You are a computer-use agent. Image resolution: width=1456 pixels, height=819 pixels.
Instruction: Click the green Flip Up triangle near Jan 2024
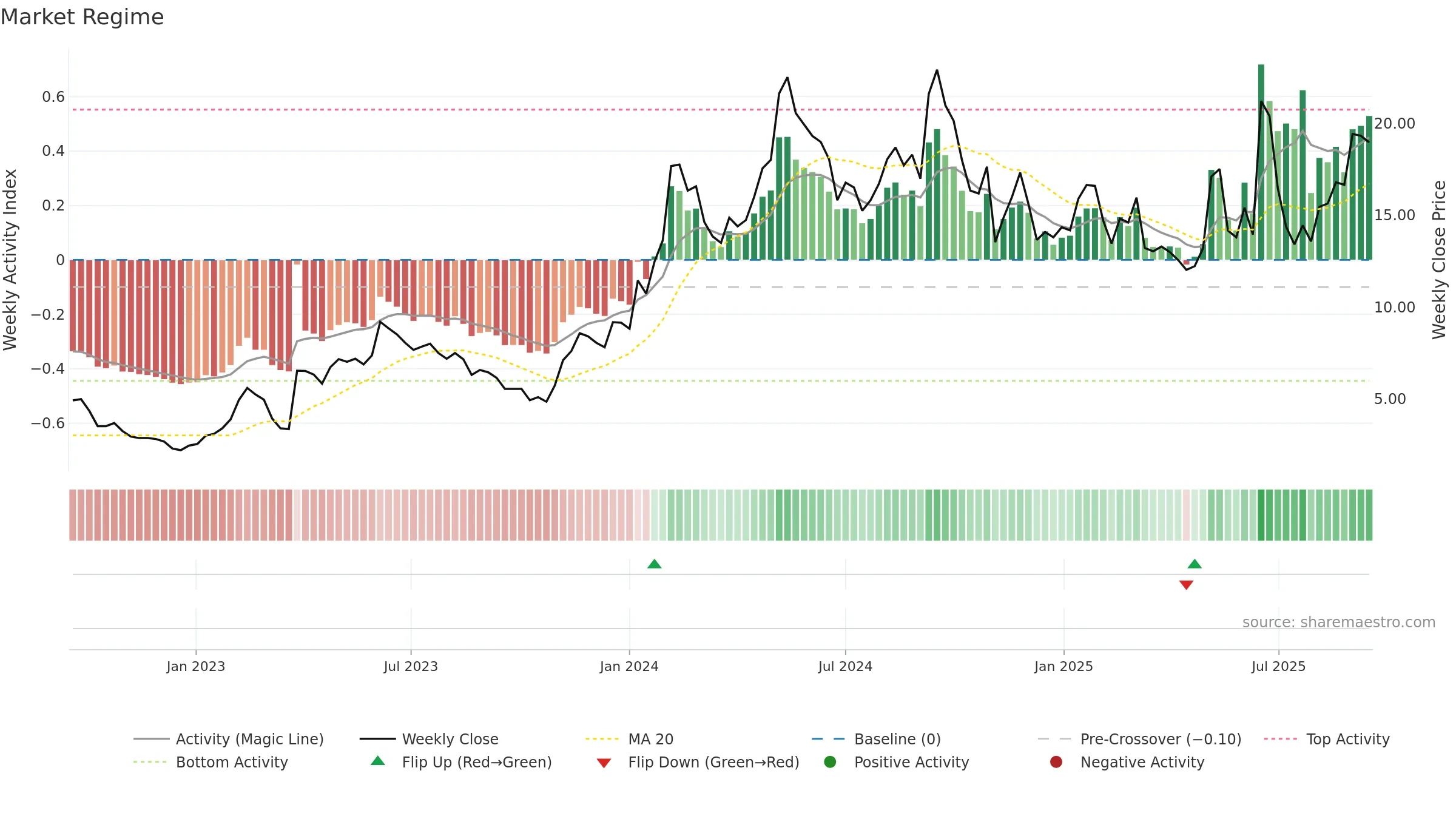point(654,564)
